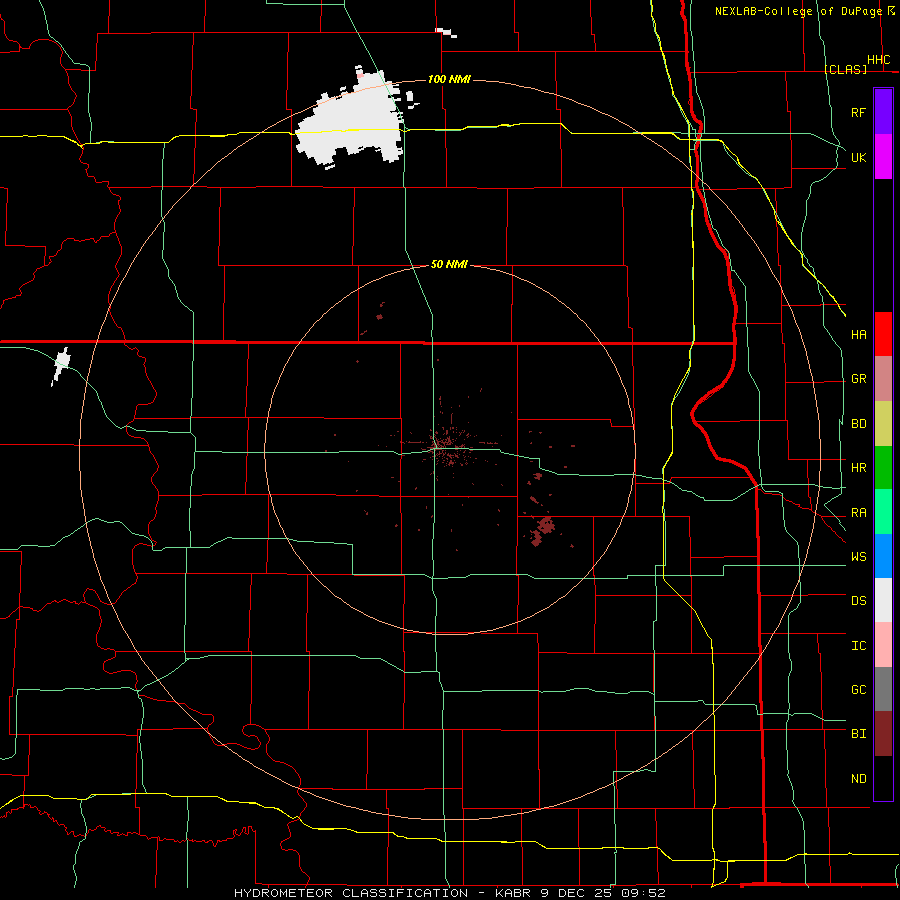Pick the WS blue legend swatch
Screen dimensions: 900x900
pyautogui.click(x=883, y=556)
